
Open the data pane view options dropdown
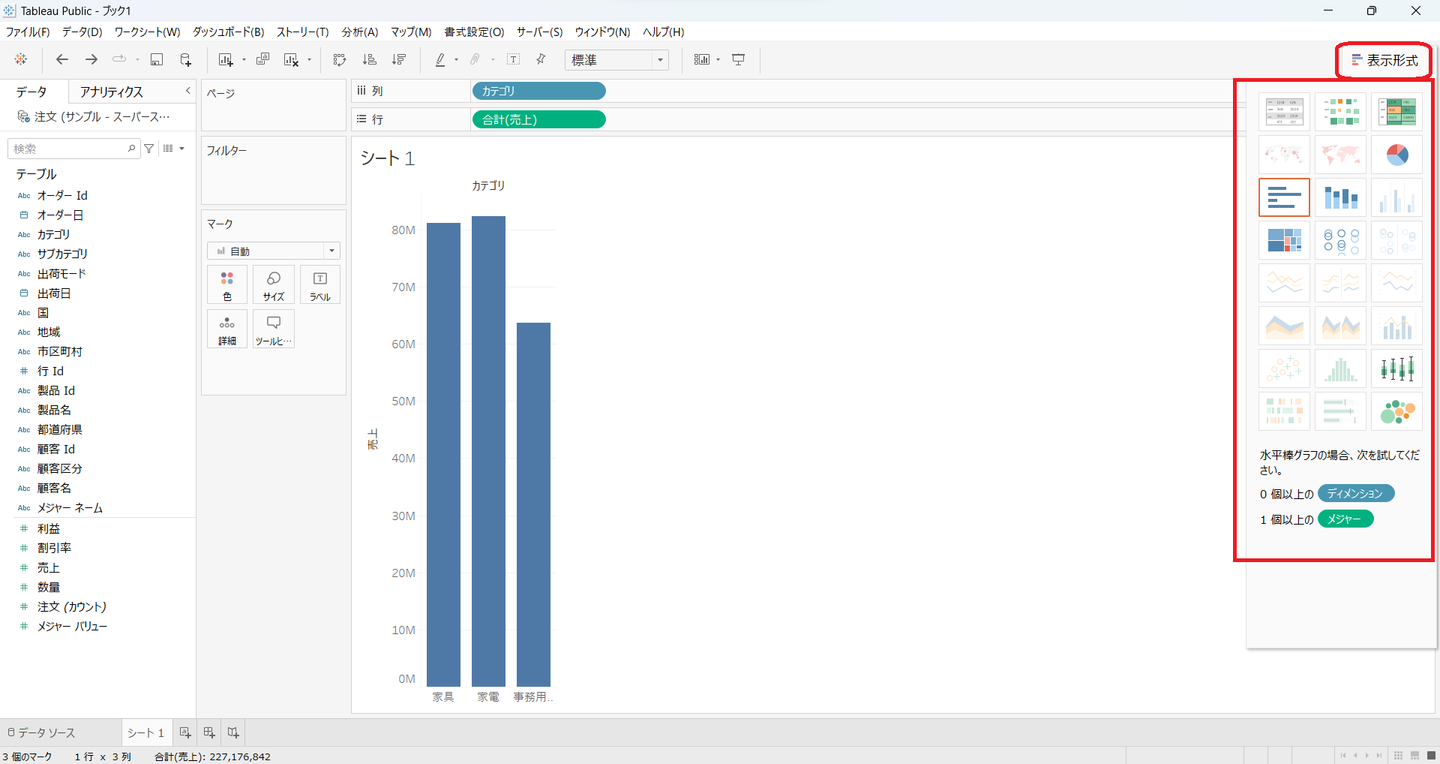click(174, 148)
